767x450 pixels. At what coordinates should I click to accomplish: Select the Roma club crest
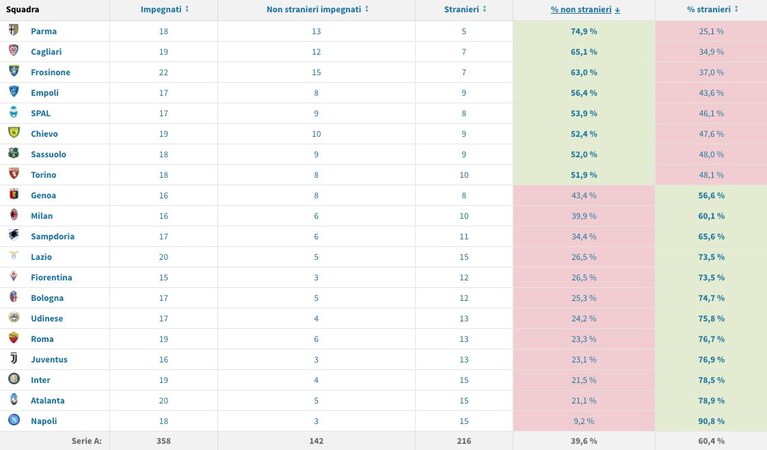click(x=14, y=338)
